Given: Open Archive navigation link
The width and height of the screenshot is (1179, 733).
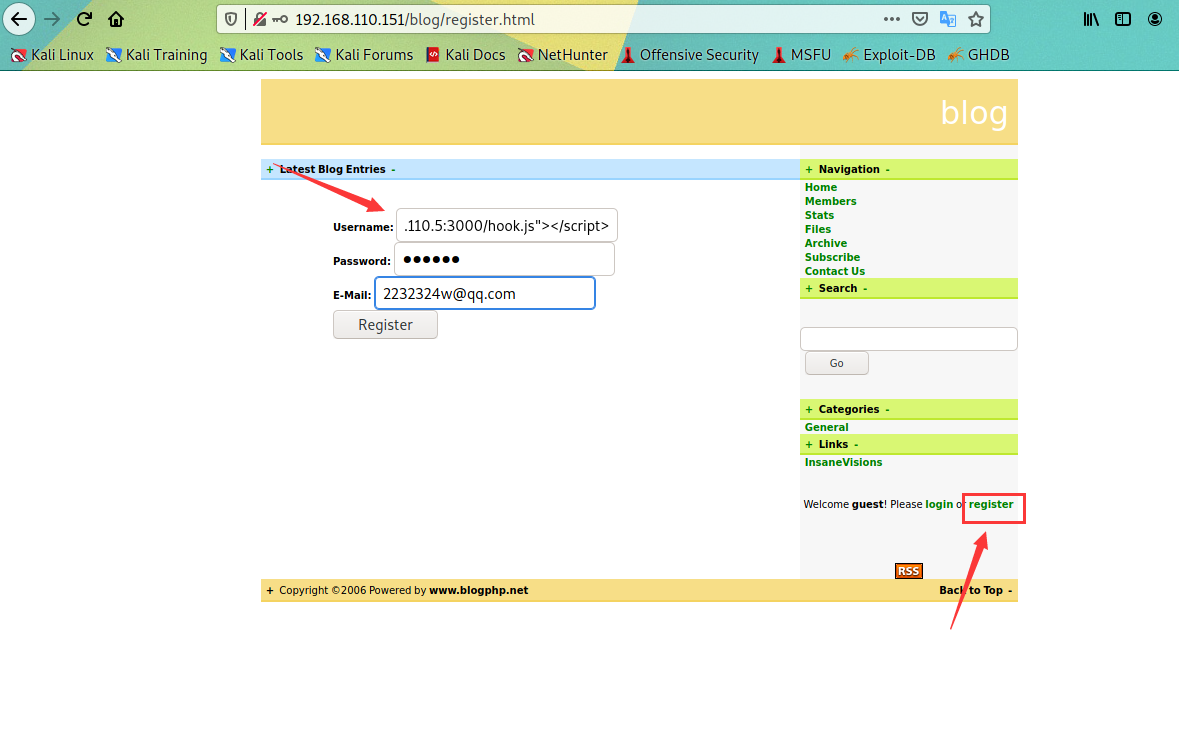Looking at the screenshot, I should pos(826,244).
